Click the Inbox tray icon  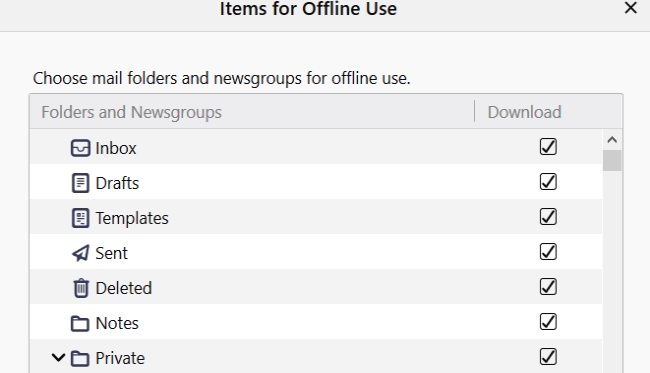(x=80, y=148)
